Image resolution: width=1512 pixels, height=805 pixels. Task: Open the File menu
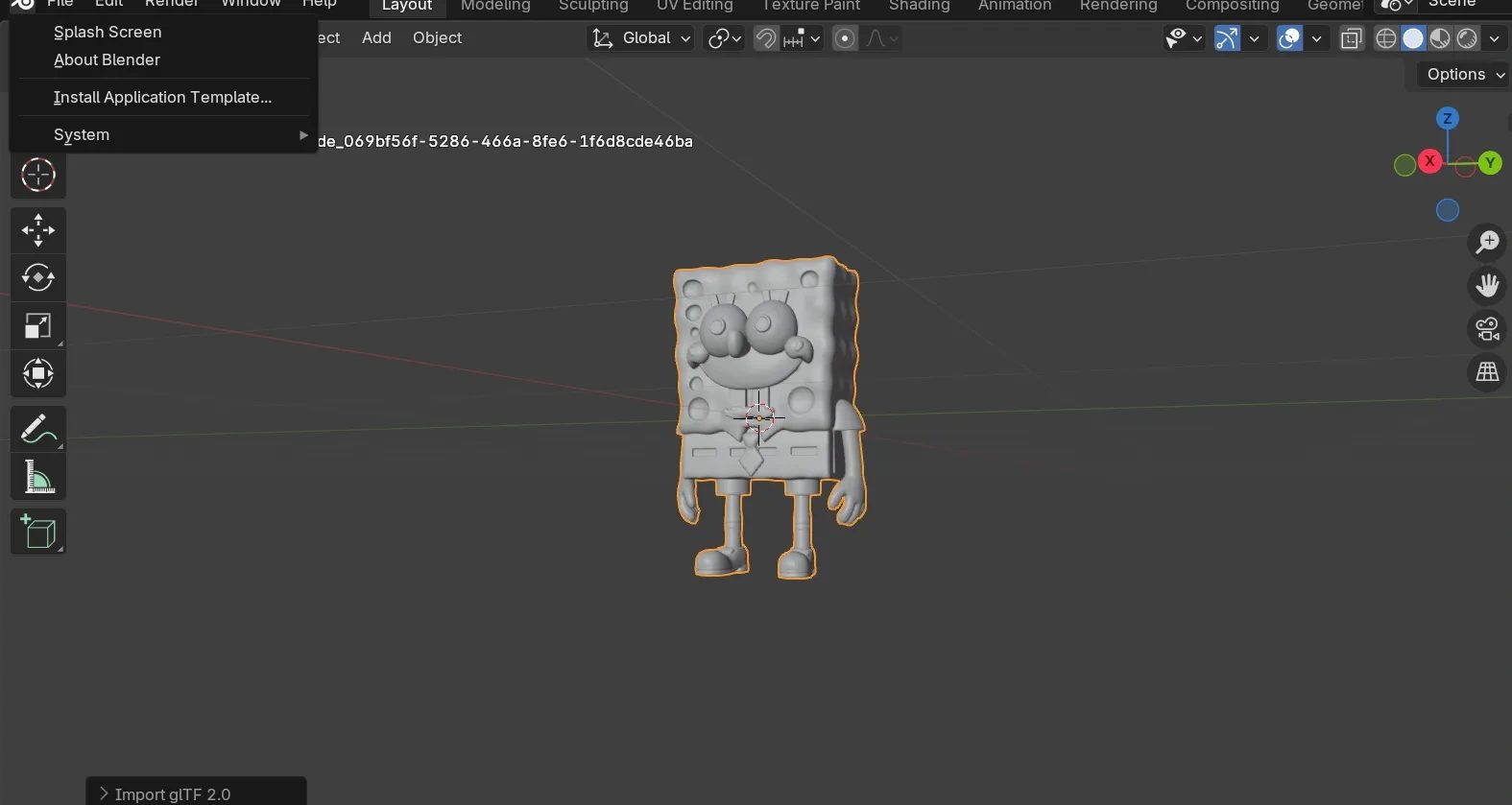60,4
